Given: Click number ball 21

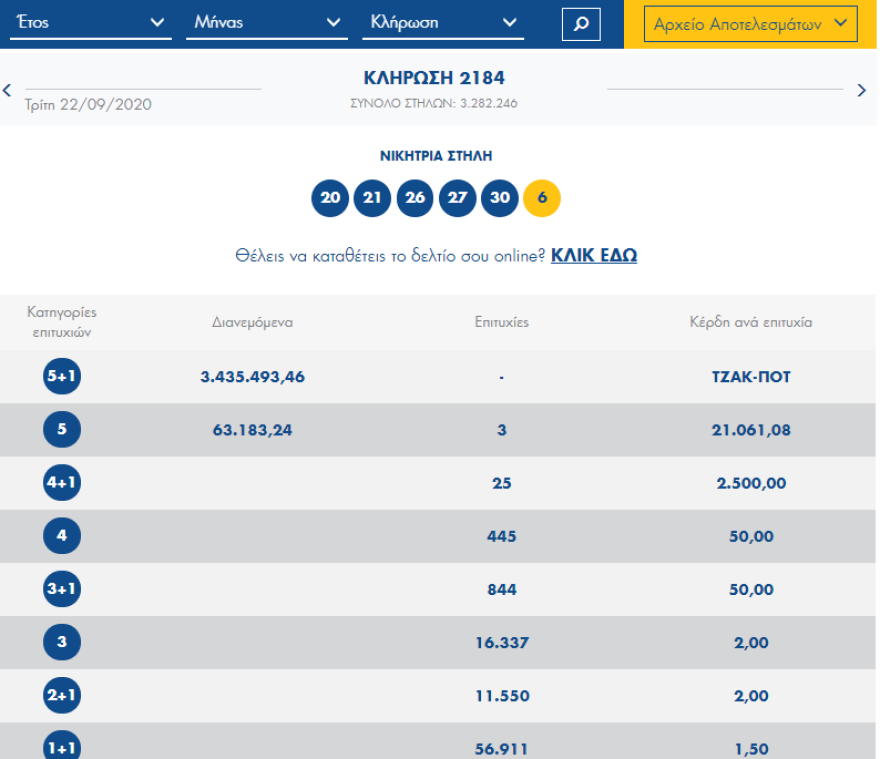Looking at the screenshot, I should pyautogui.click(x=372, y=198).
